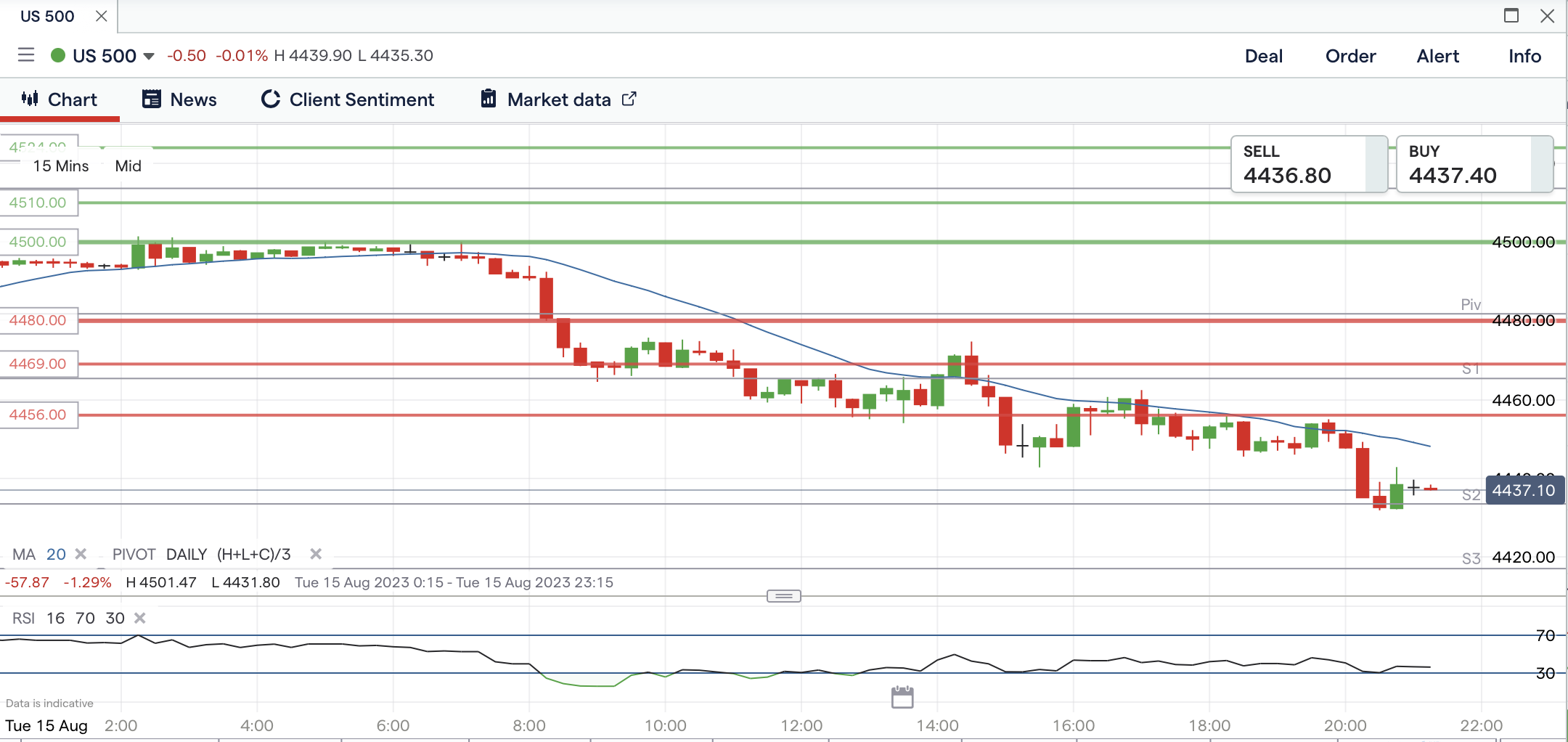This screenshot has width=1568, height=742.
Task: Click the current price tag 4437.10
Action: (x=1524, y=490)
